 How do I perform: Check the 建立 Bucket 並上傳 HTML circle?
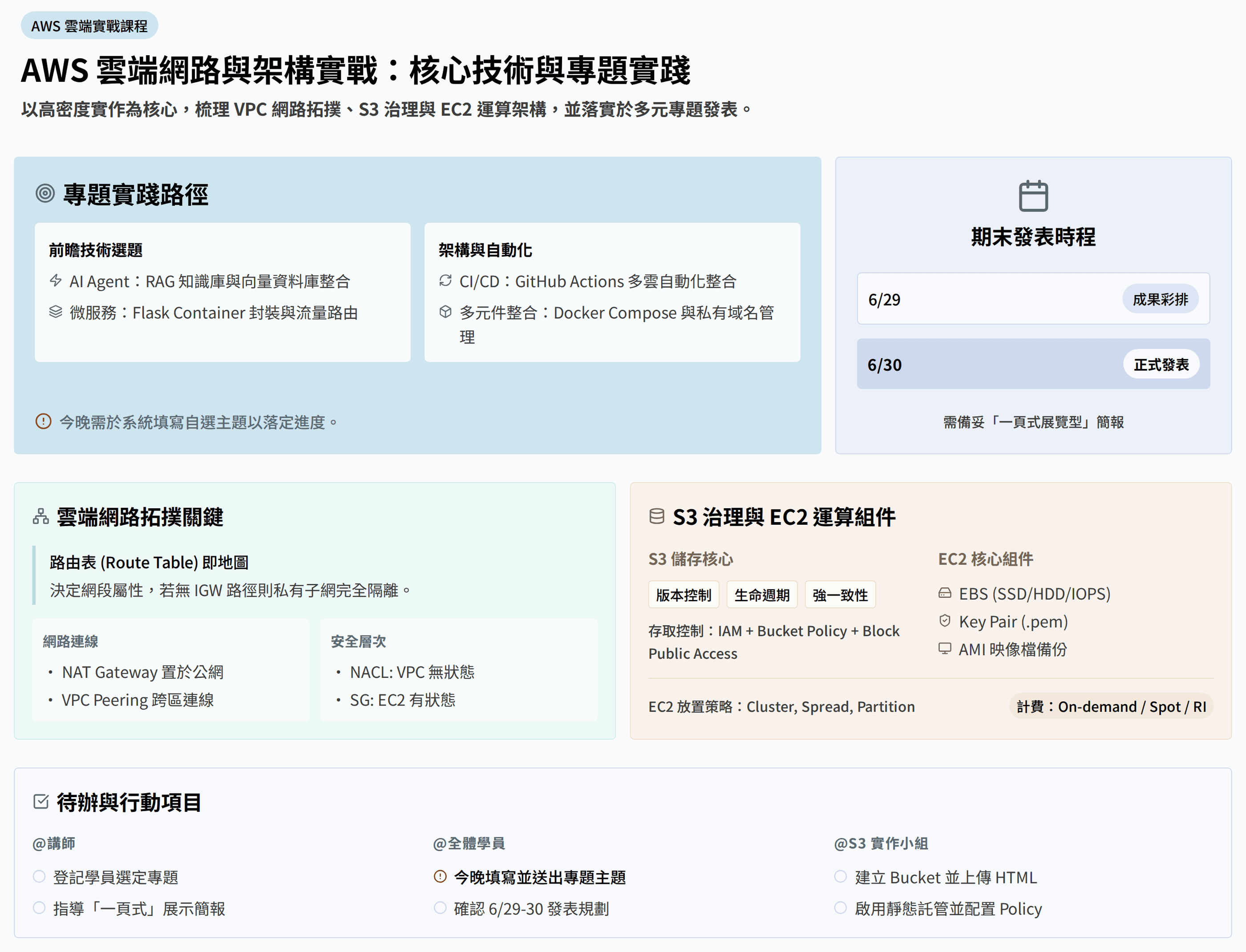coord(841,877)
